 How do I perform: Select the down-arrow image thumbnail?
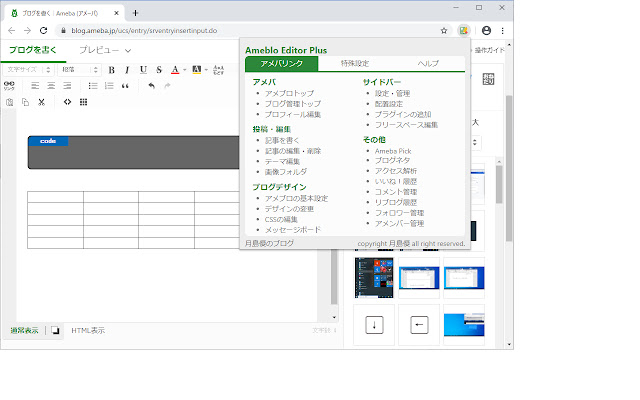374,325
